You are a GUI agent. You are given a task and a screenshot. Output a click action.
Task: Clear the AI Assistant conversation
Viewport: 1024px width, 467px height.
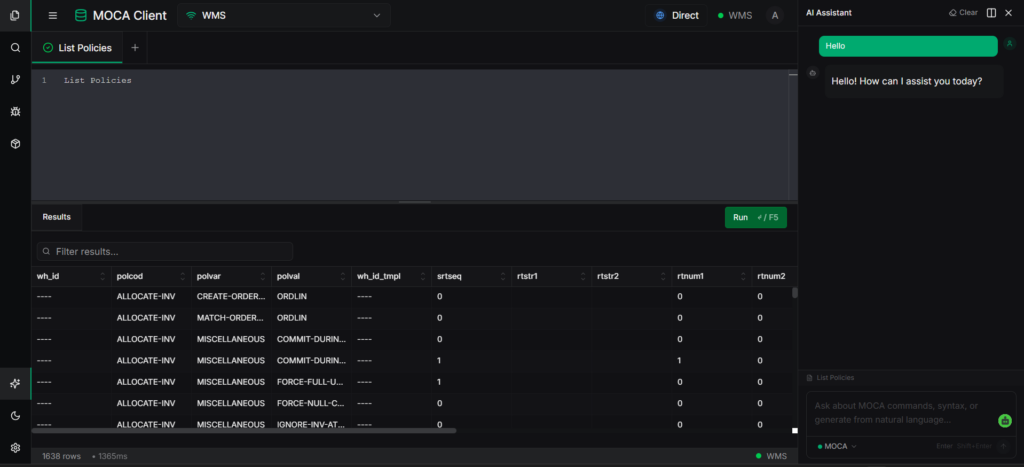(963, 12)
